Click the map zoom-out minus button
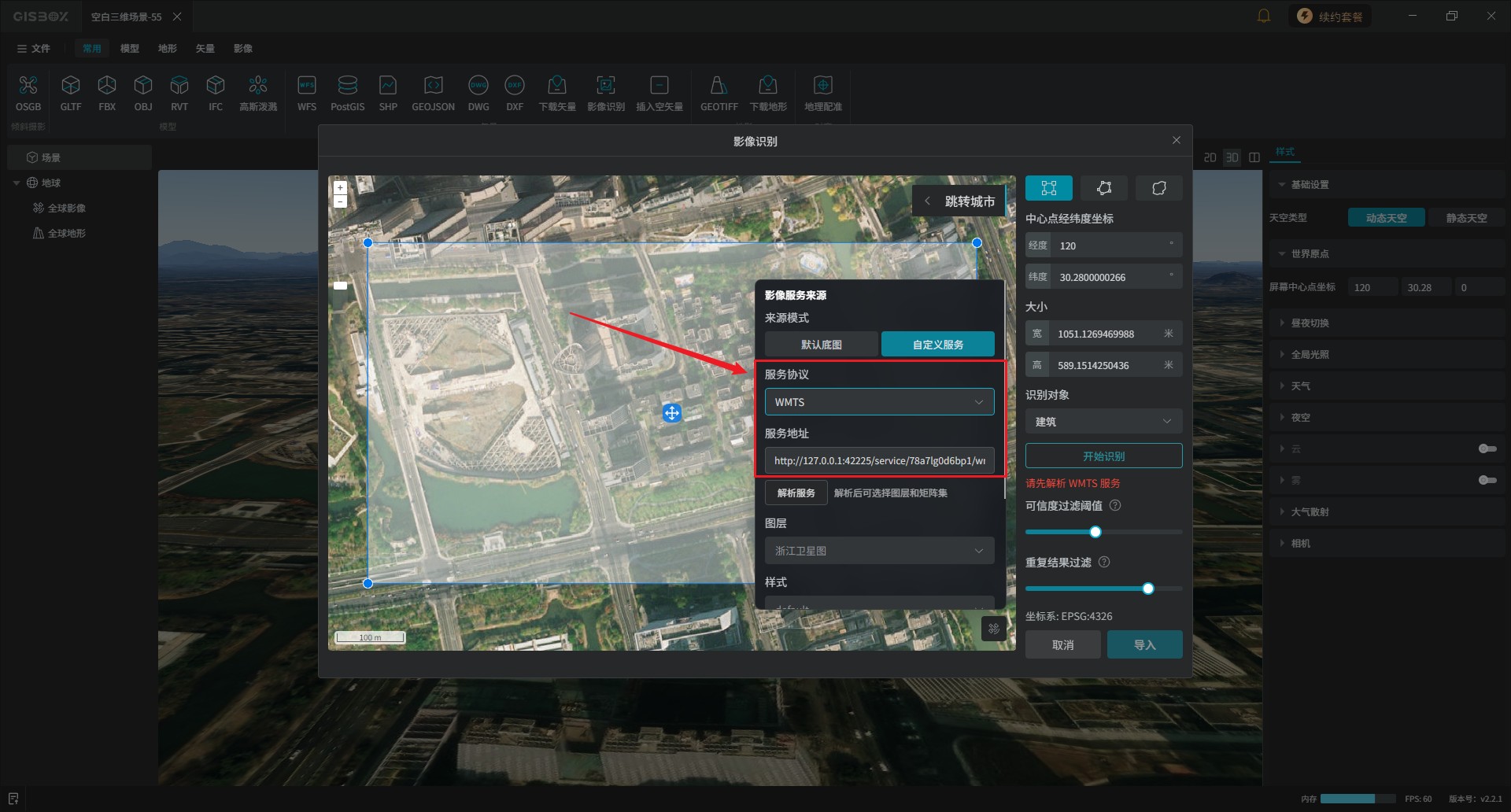The image size is (1511, 812). coord(340,201)
